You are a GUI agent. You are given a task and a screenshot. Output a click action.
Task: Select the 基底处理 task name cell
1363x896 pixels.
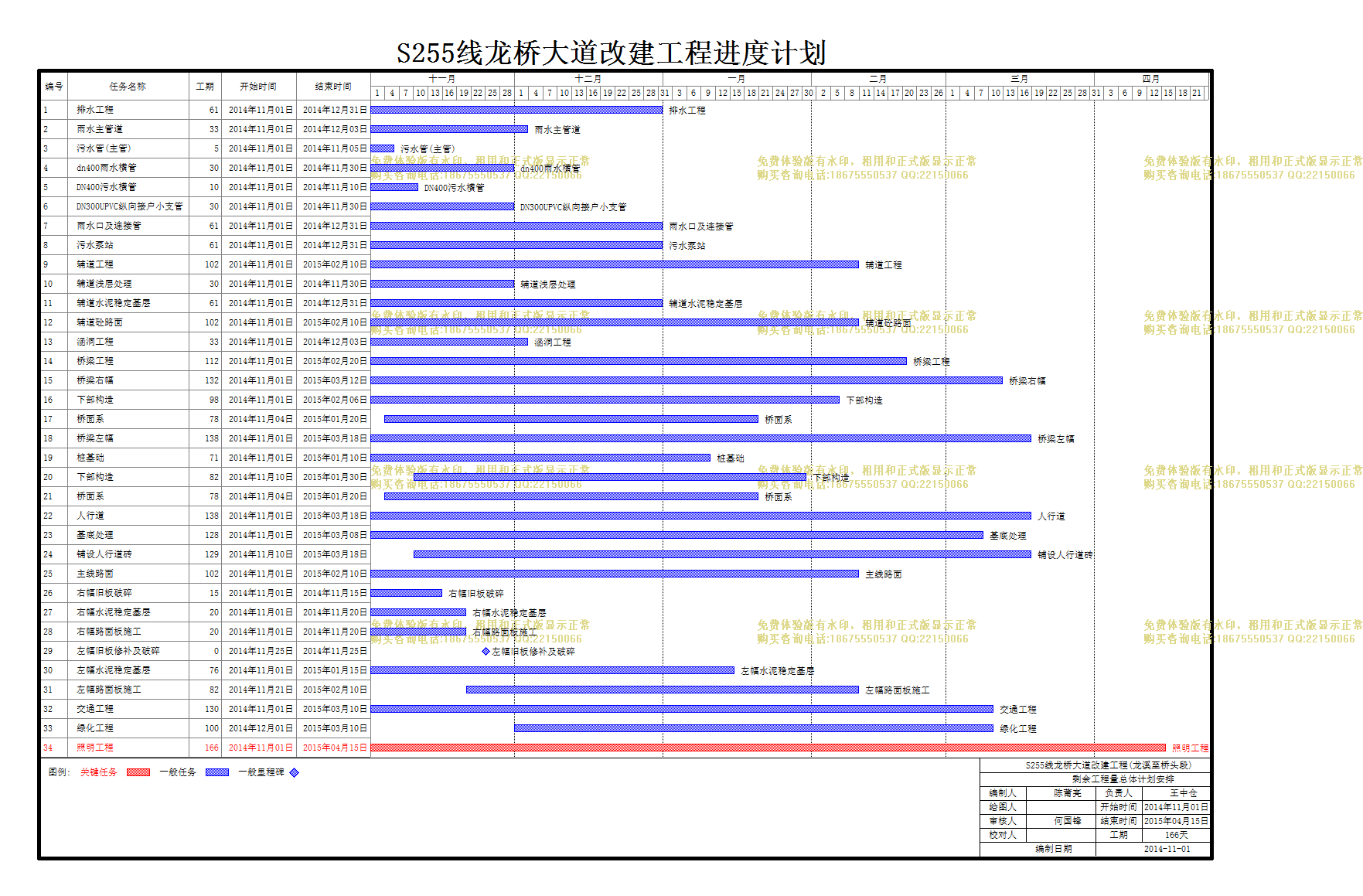click(x=128, y=535)
